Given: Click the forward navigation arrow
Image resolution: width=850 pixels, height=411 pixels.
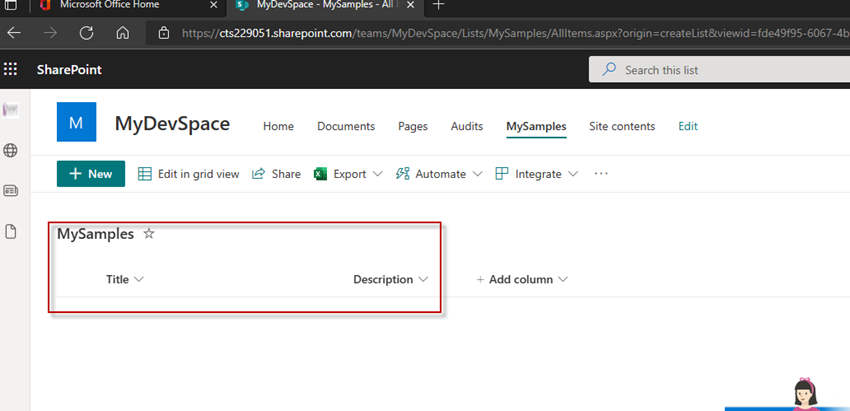Looking at the screenshot, I should [50, 33].
